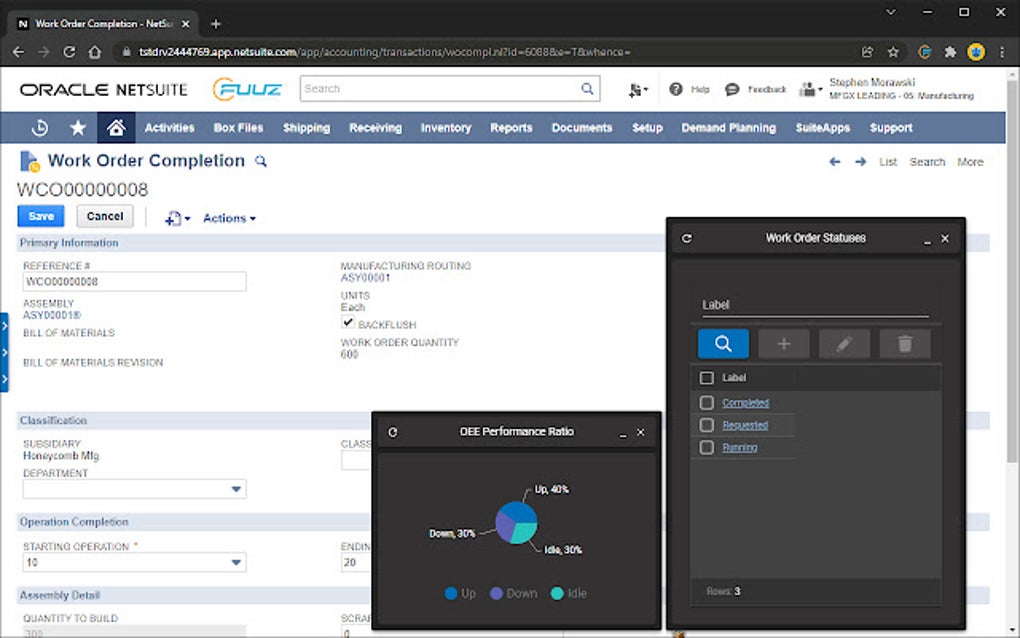Click the pencil edit icon in Work Order Statuses
The width and height of the screenshot is (1020, 638).
(844, 344)
